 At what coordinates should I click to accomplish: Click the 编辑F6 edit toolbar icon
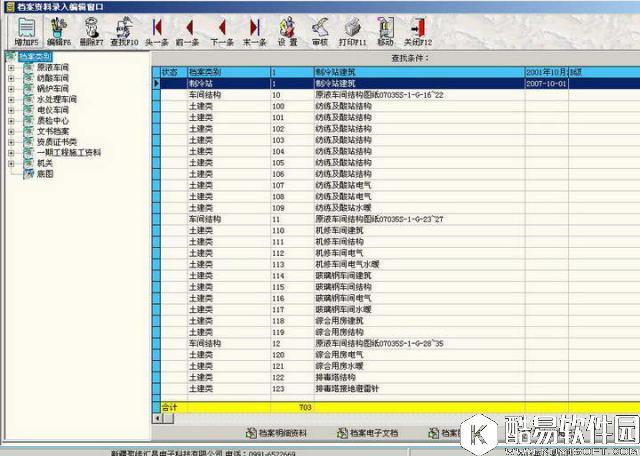(58, 30)
